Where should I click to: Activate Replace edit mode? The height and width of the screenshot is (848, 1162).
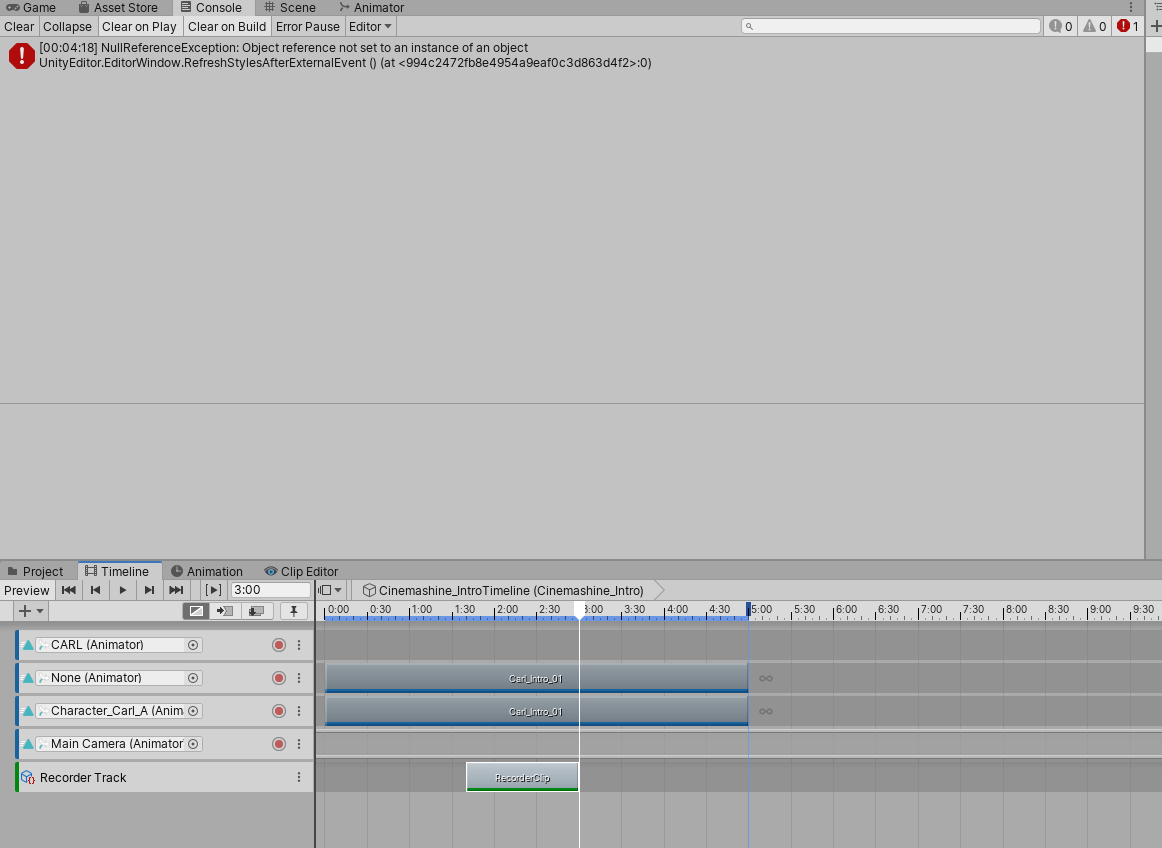[x=257, y=610]
